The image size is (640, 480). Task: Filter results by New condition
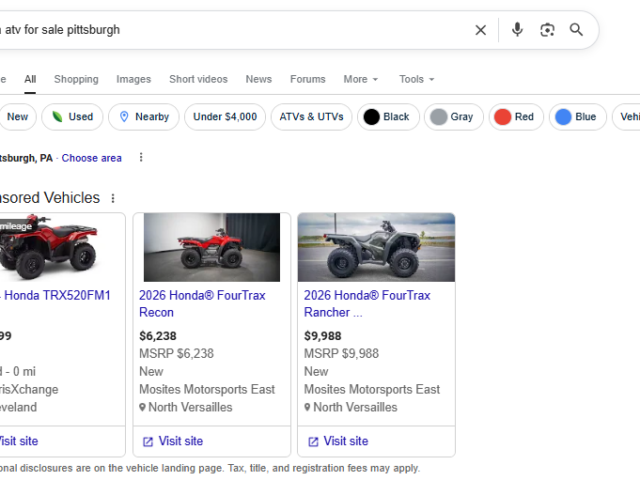coord(18,117)
